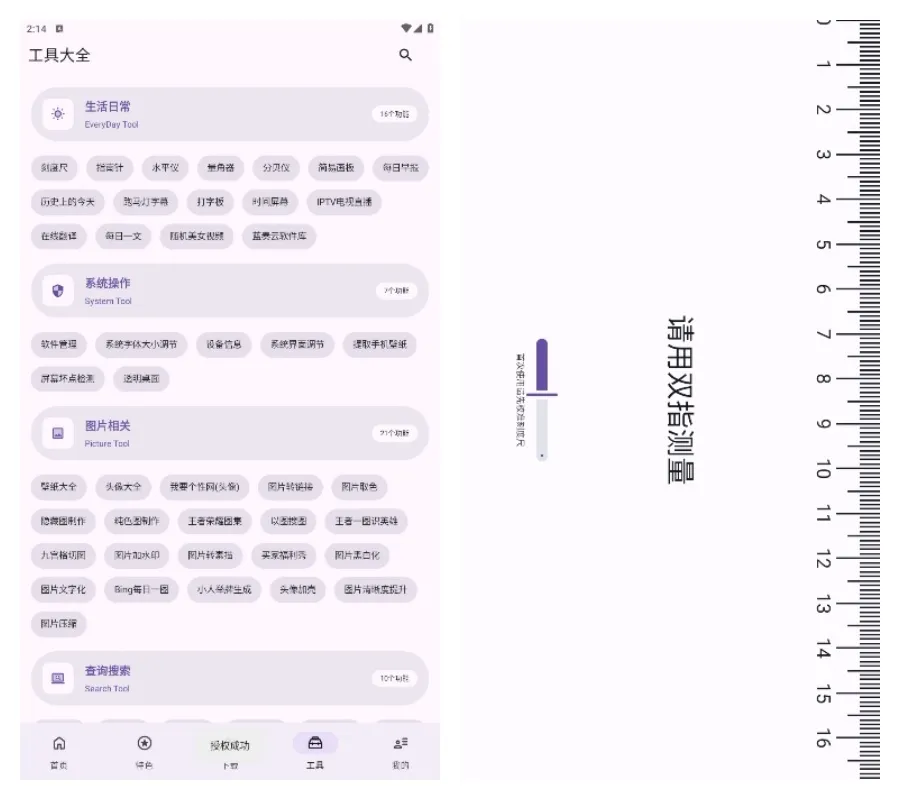The width and height of the screenshot is (900, 800).
Task: Open the 以图搜图 chip
Action: 289,521
